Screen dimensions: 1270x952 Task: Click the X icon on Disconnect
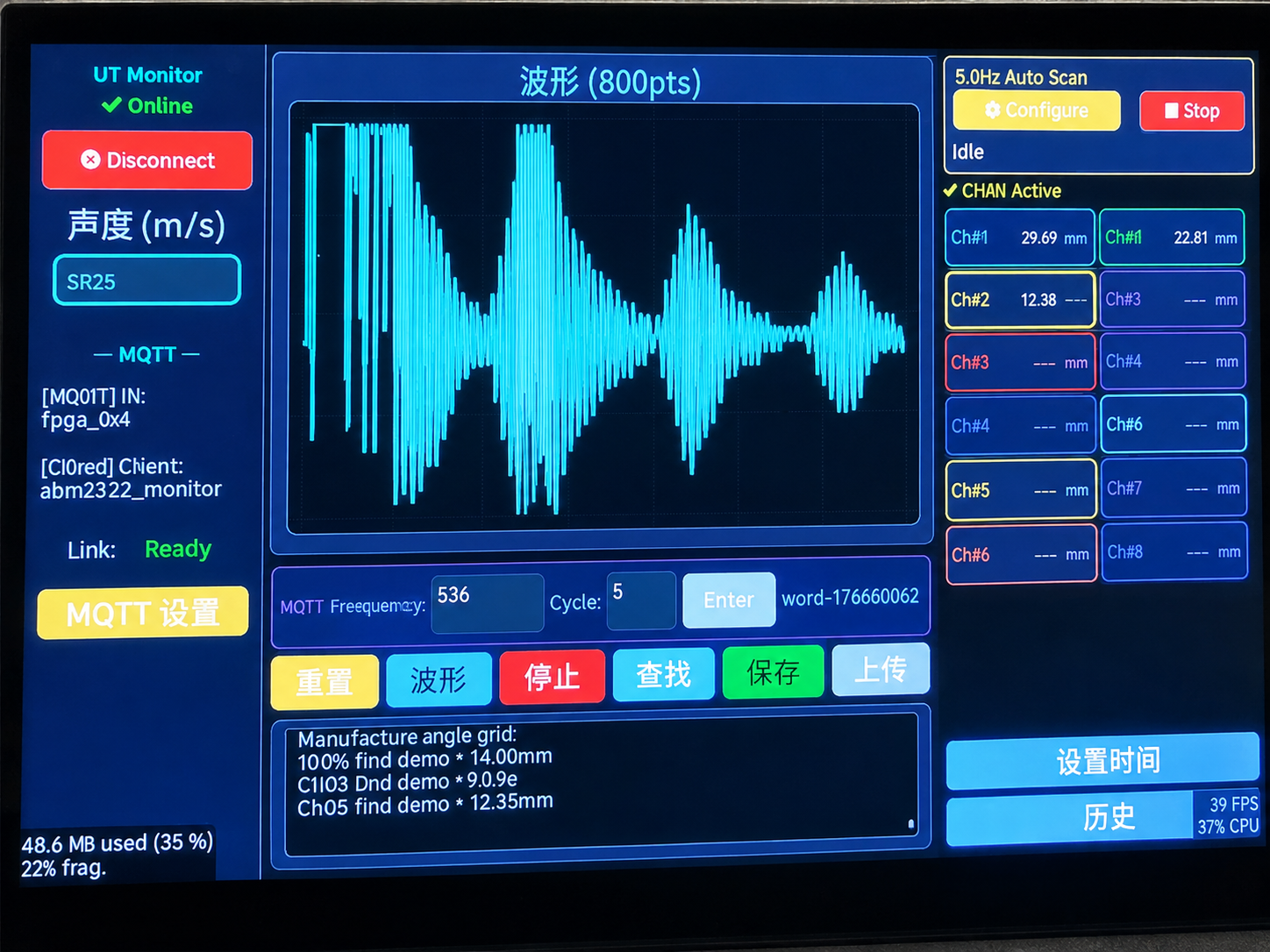(x=90, y=160)
